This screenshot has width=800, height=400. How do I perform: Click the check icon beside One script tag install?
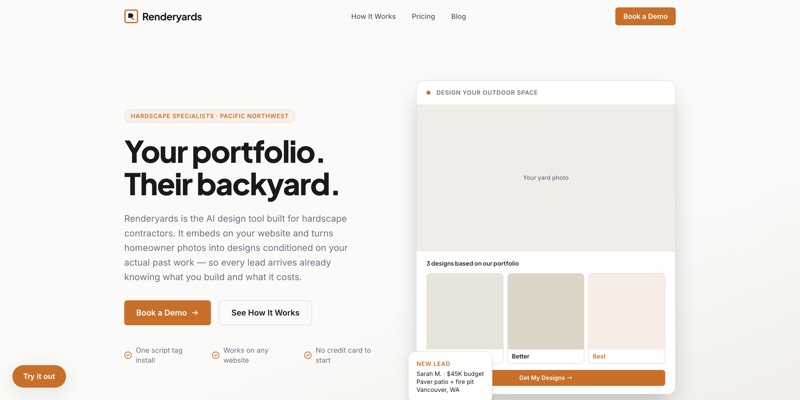128,355
